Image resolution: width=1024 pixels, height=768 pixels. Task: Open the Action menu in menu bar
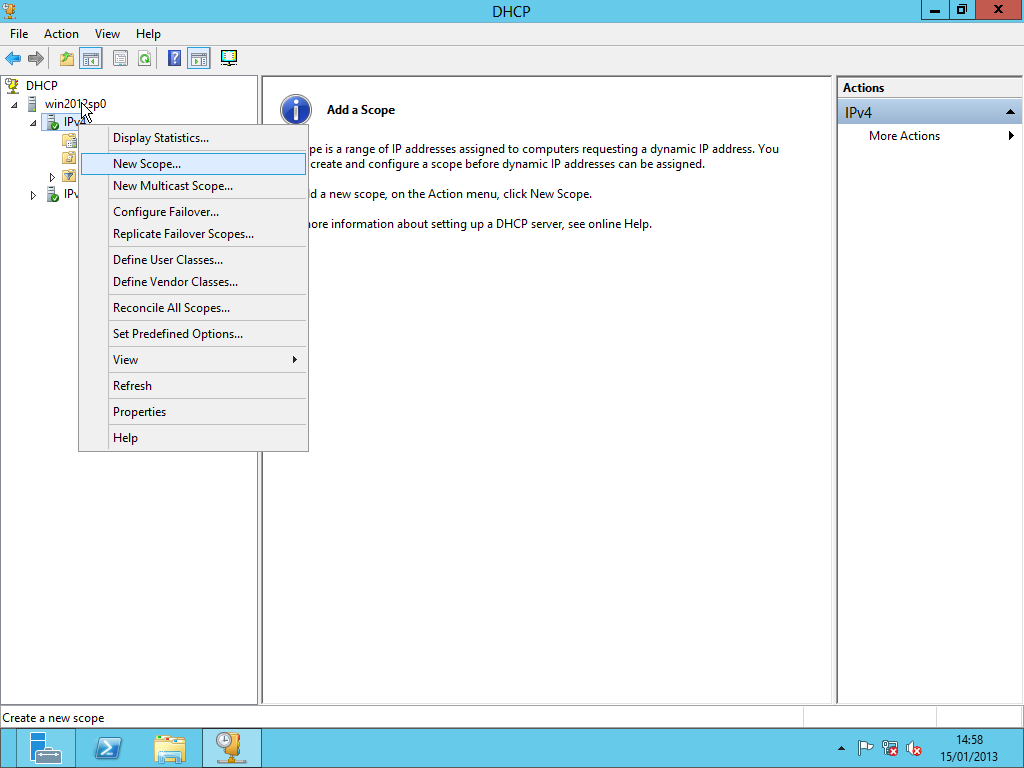[x=61, y=34]
